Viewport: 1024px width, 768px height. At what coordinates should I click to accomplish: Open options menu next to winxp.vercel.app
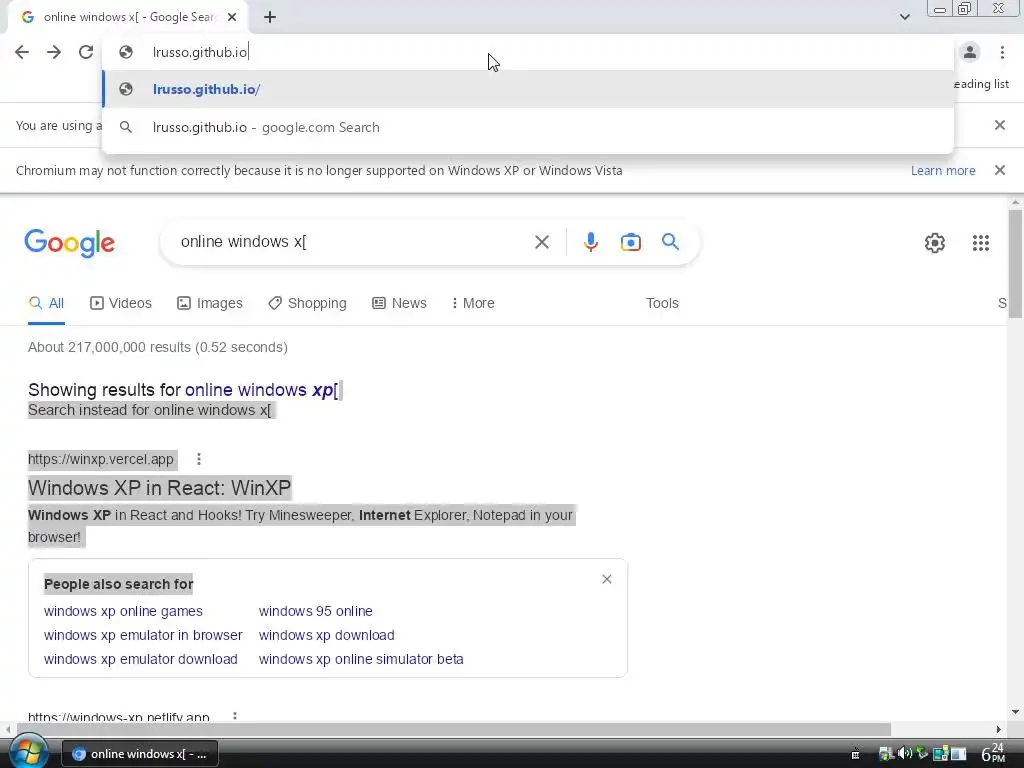pos(199,459)
